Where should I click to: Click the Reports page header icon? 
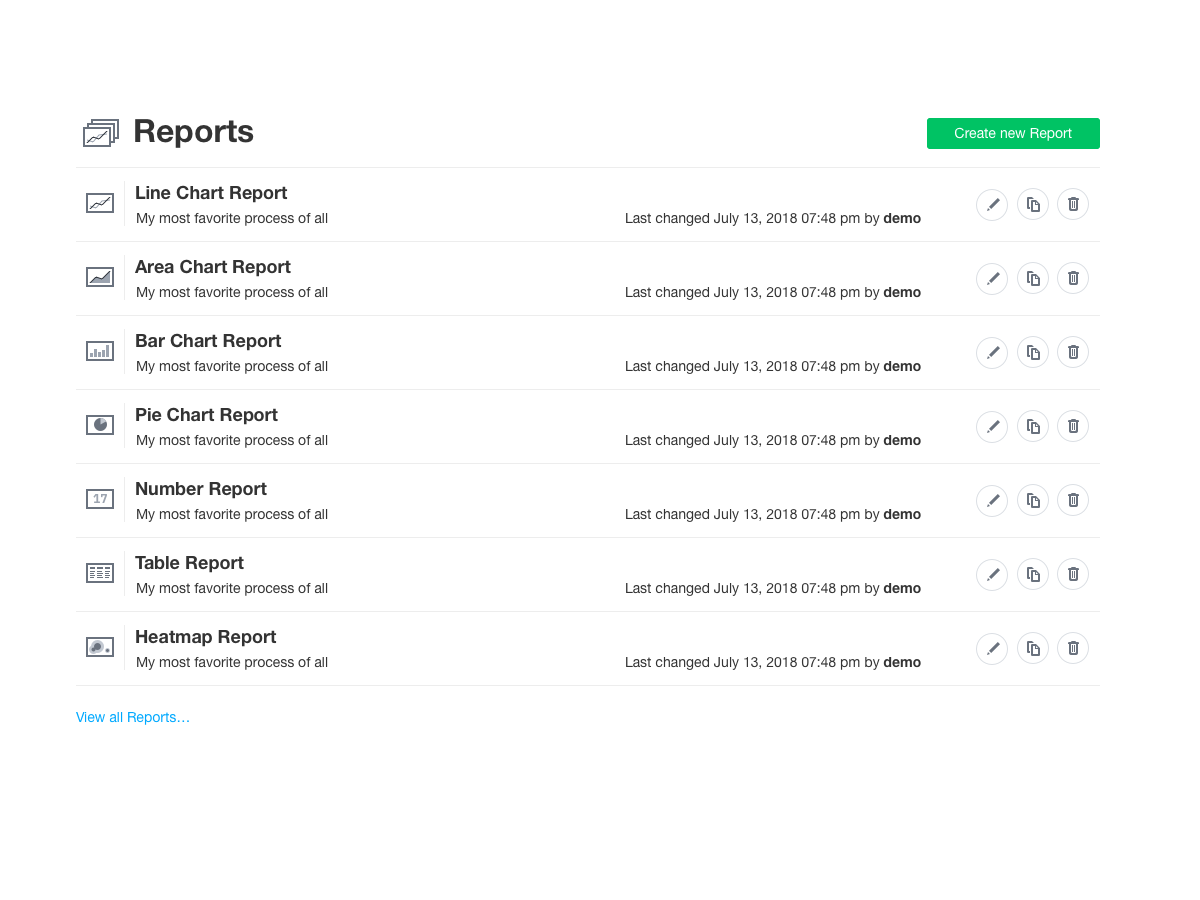[x=100, y=132]
